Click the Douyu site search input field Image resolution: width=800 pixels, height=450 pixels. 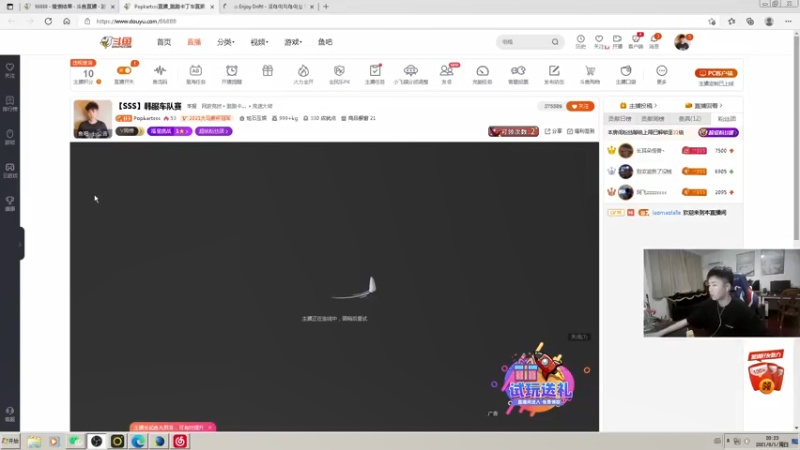tap(524, 42)
